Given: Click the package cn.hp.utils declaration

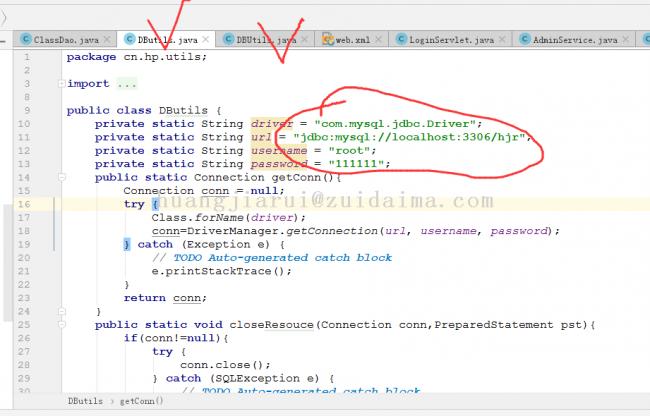Looking at the screenshot, I should pyautogui.click(x=137, y=57).
